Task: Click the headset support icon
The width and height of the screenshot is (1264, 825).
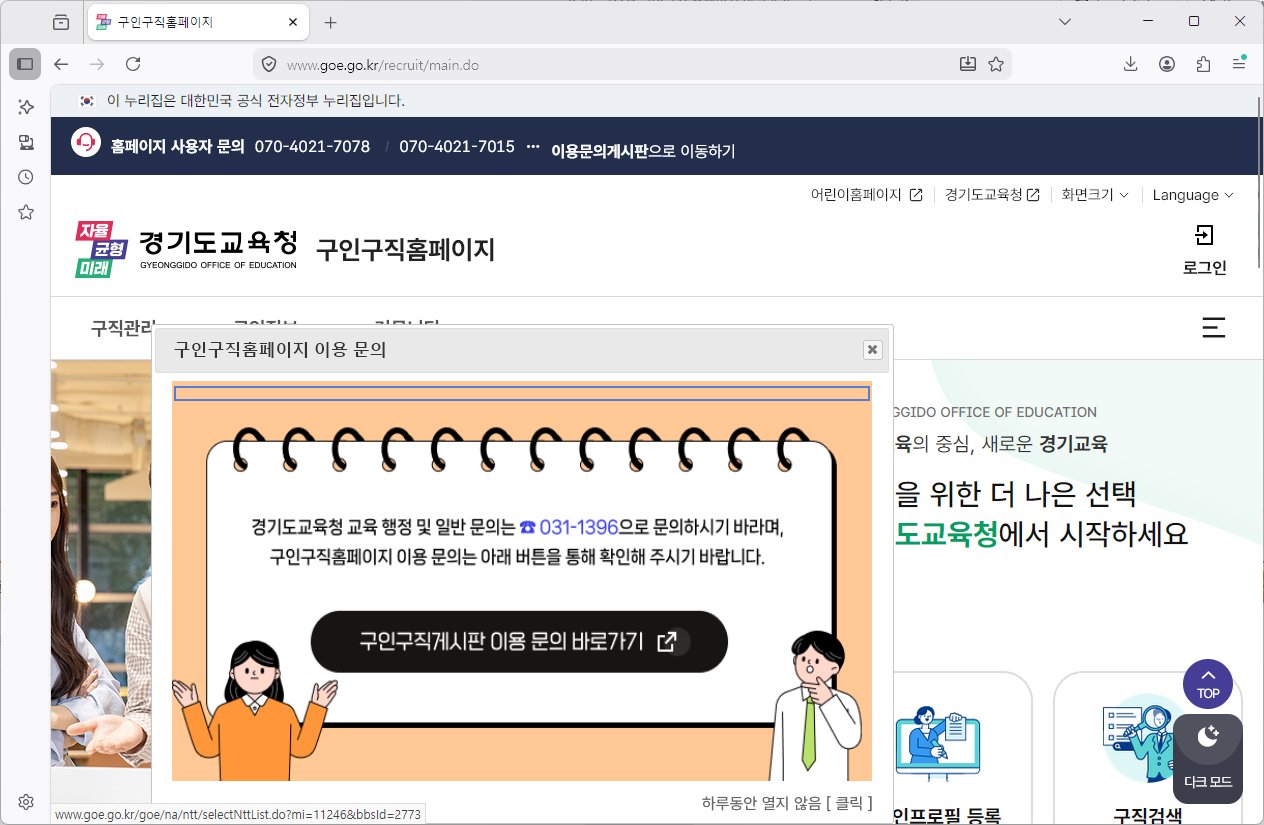Action: 86,143
